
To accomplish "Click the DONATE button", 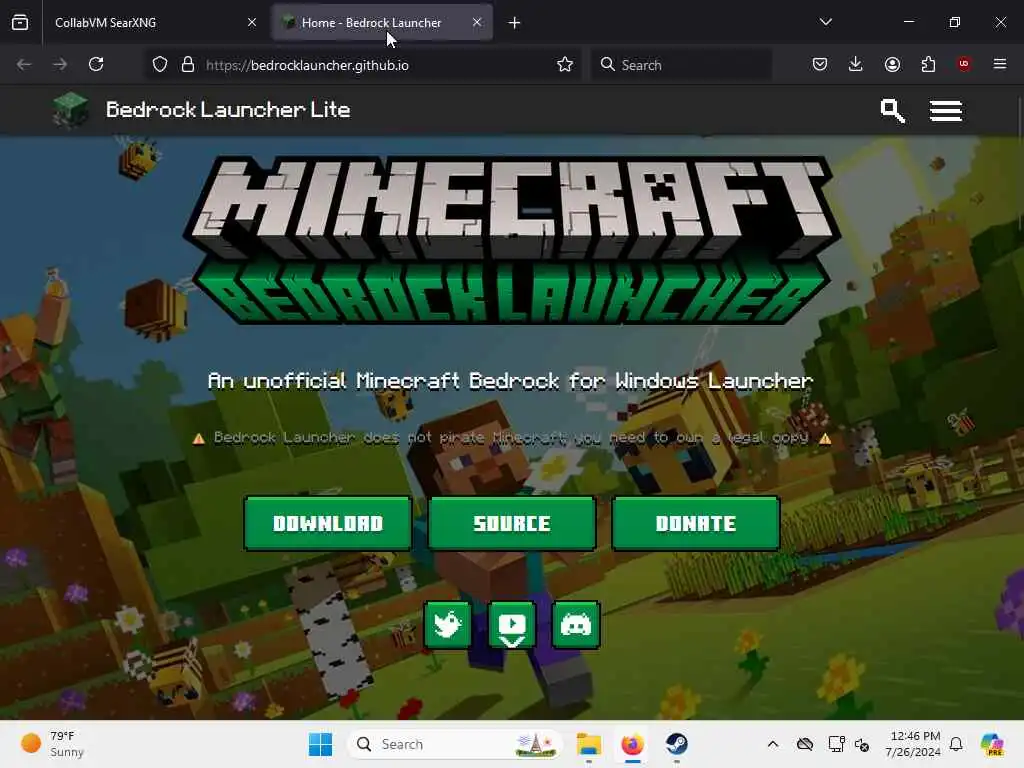I will [696, 523].
